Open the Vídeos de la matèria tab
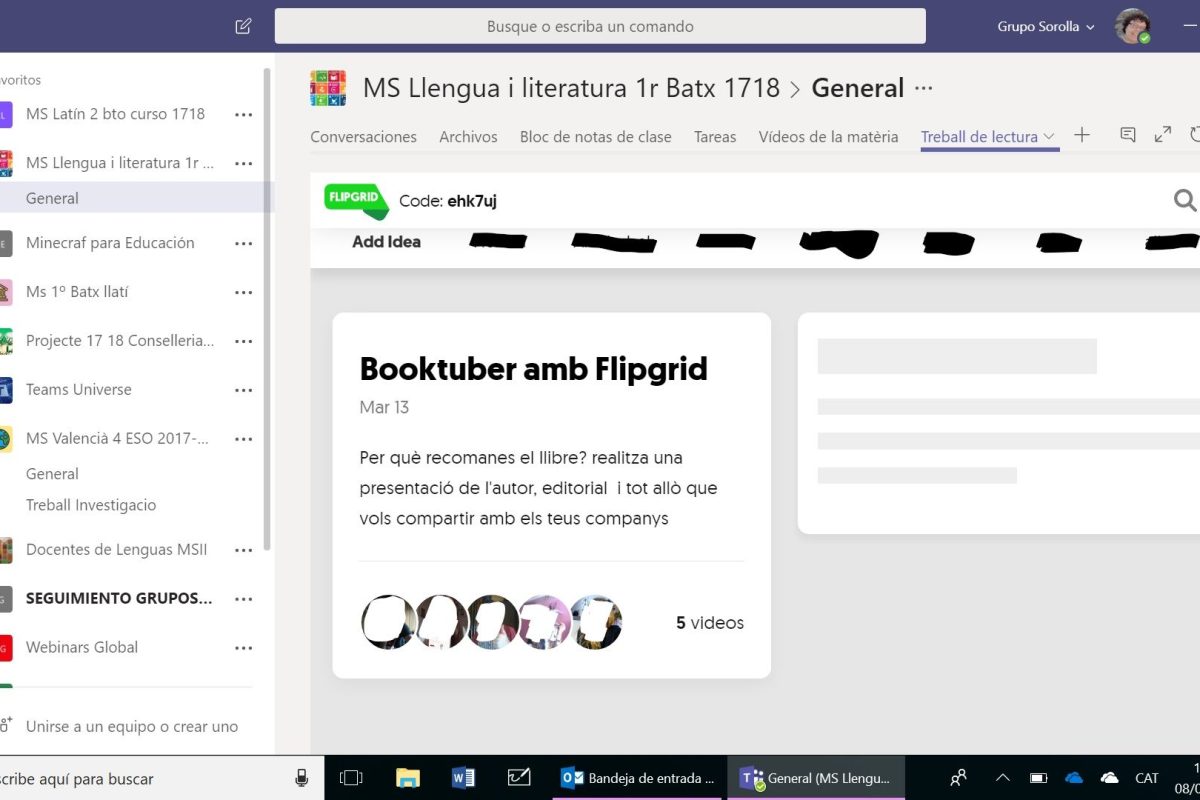Screen dimensions: 1200x800 tap(828, 137)
